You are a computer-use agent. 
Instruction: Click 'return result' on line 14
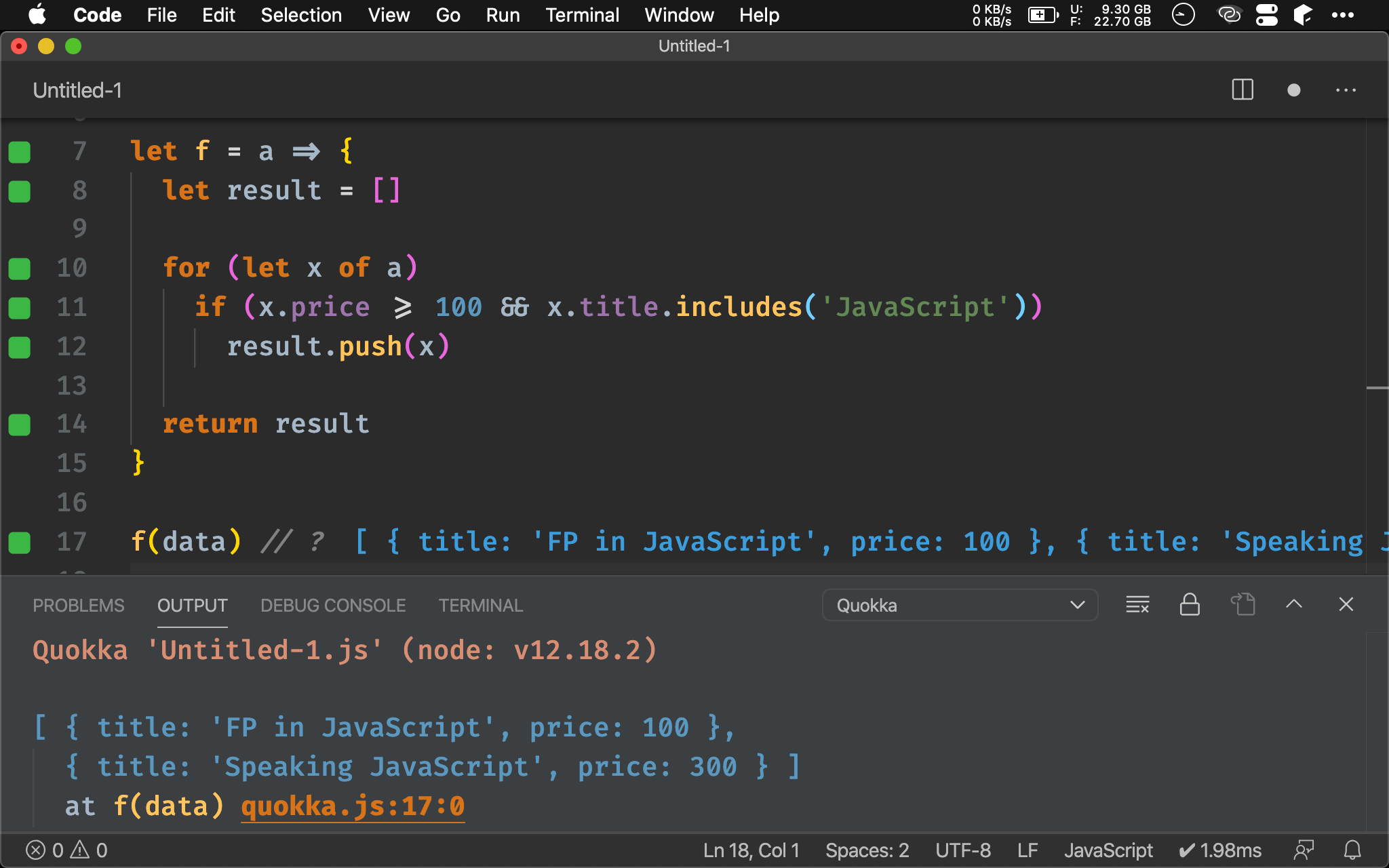click(266, 425)
